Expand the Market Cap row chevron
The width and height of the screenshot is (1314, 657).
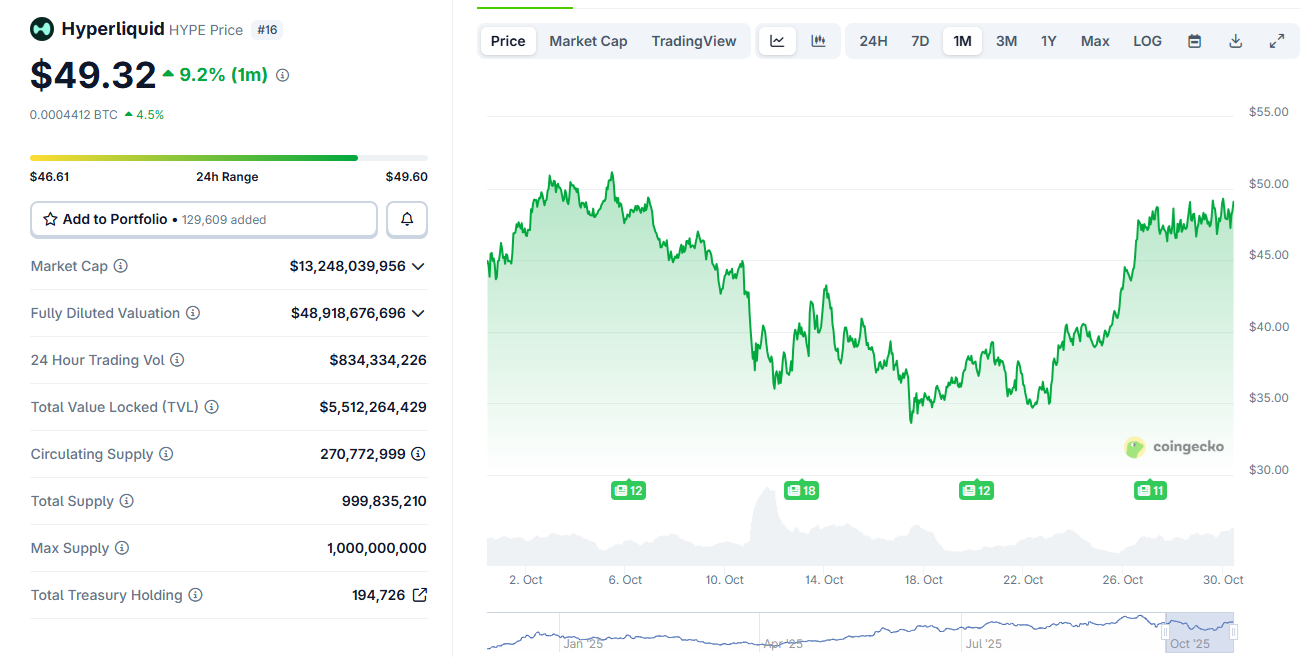pos(420,266)
